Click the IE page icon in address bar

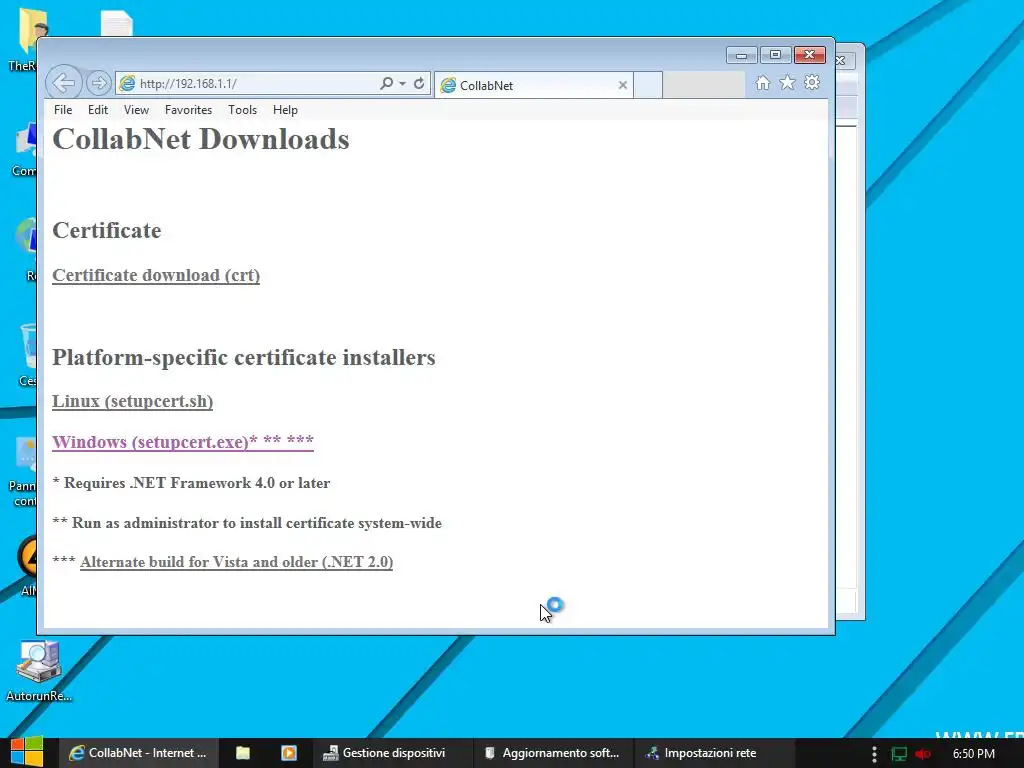point(127,84)
